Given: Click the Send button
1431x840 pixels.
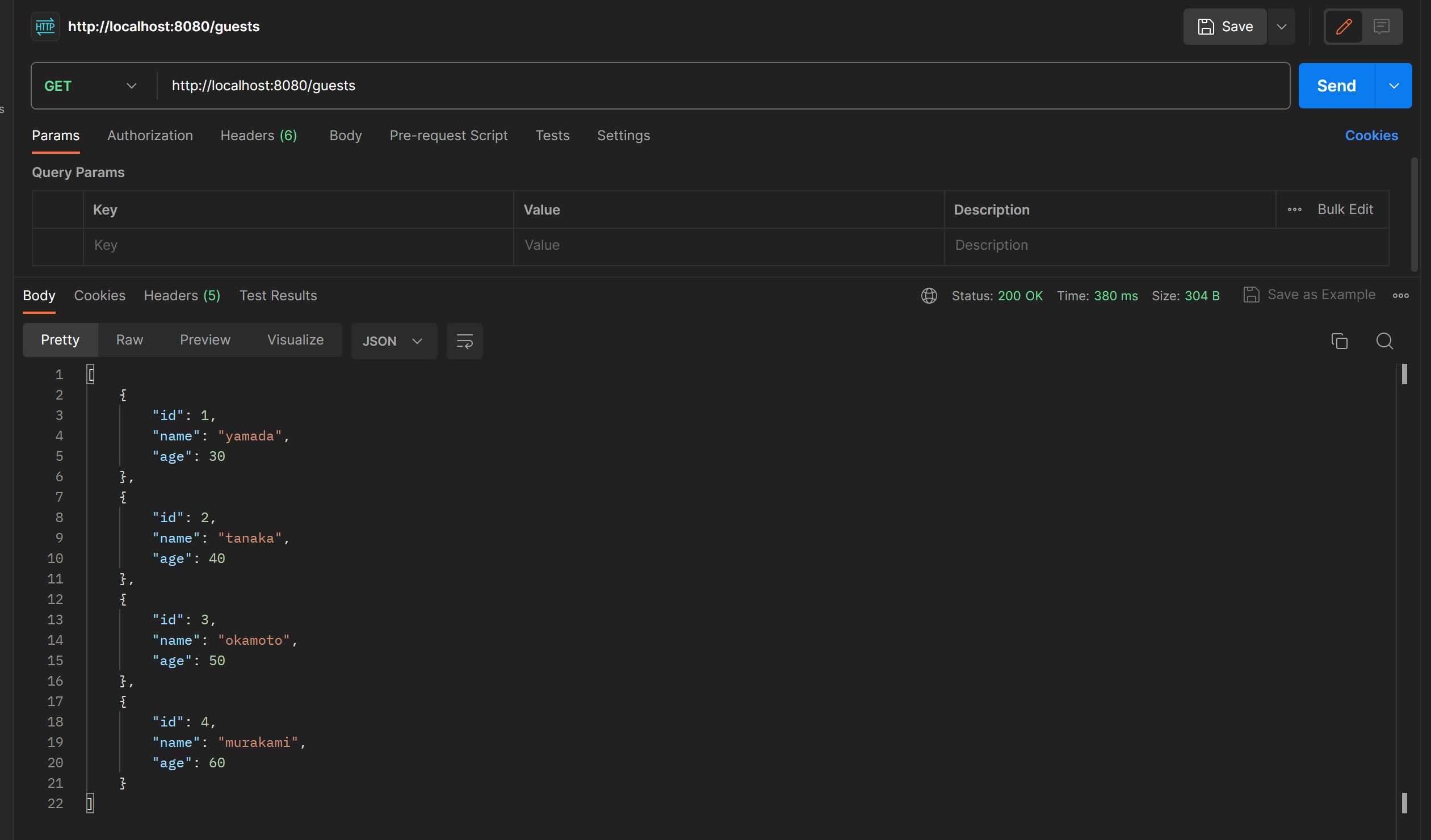Looking at the screenshot, I should (x=1336, y=85).
